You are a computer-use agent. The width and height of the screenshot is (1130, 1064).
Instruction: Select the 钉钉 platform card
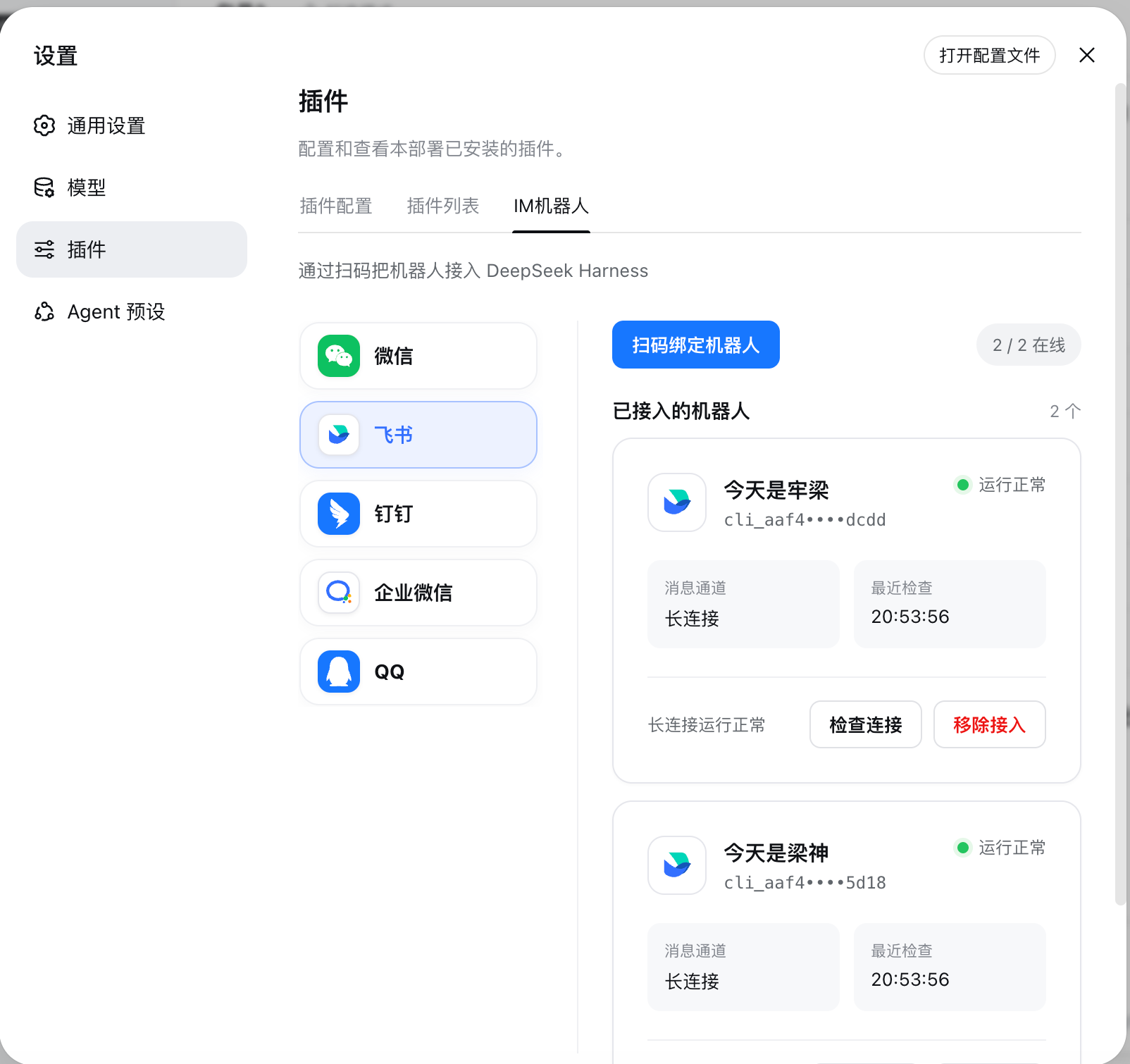pos(418,514)
